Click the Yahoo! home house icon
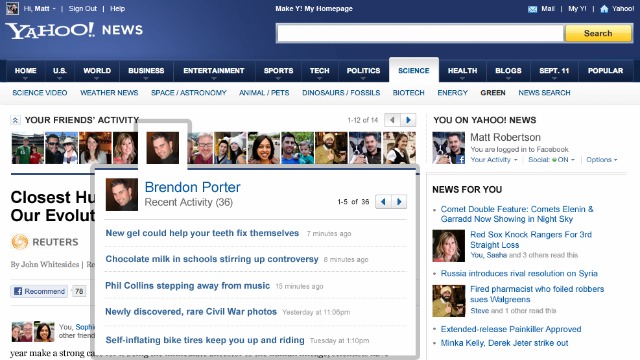The image size is (640, 360). 604,9
